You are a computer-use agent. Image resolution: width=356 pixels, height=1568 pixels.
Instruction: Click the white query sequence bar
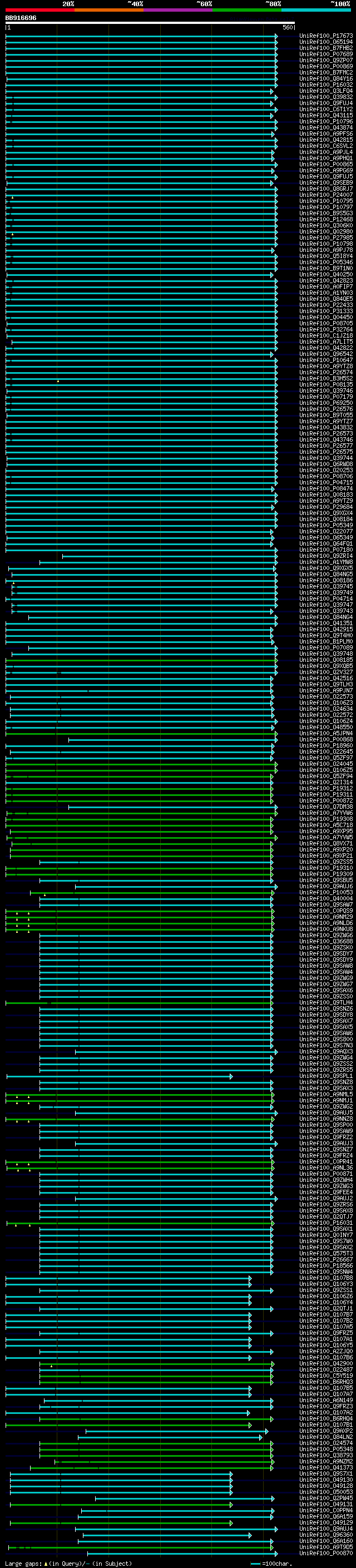tap(150, 23)
